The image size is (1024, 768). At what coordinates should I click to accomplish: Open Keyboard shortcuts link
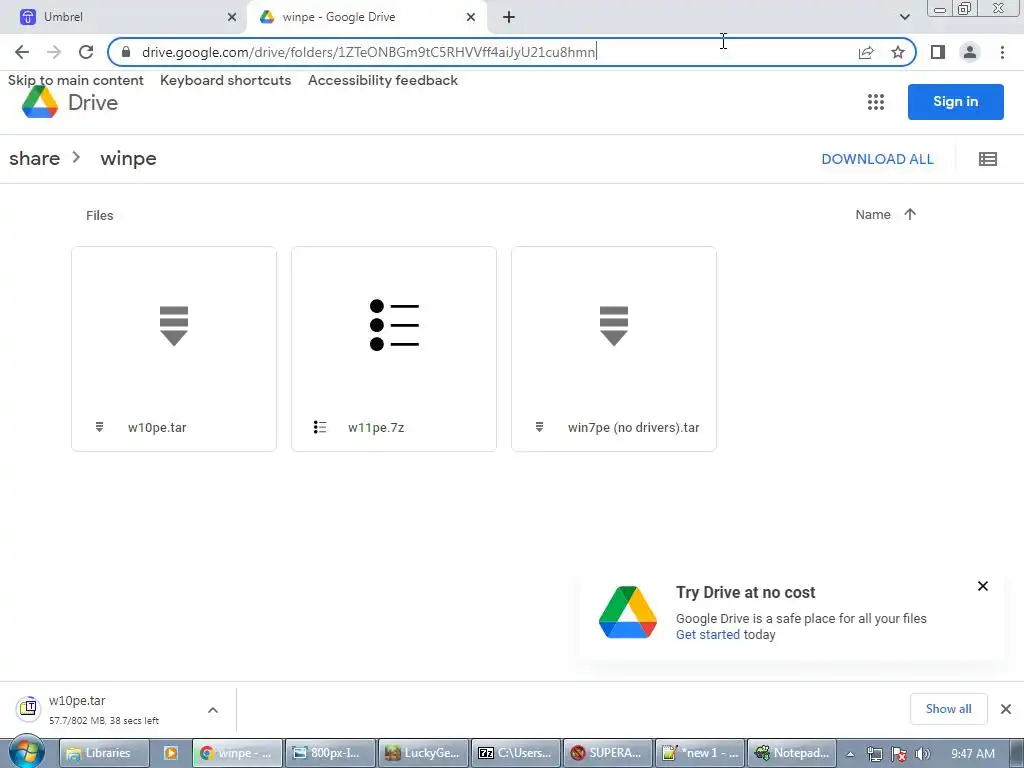pos(225,80)
